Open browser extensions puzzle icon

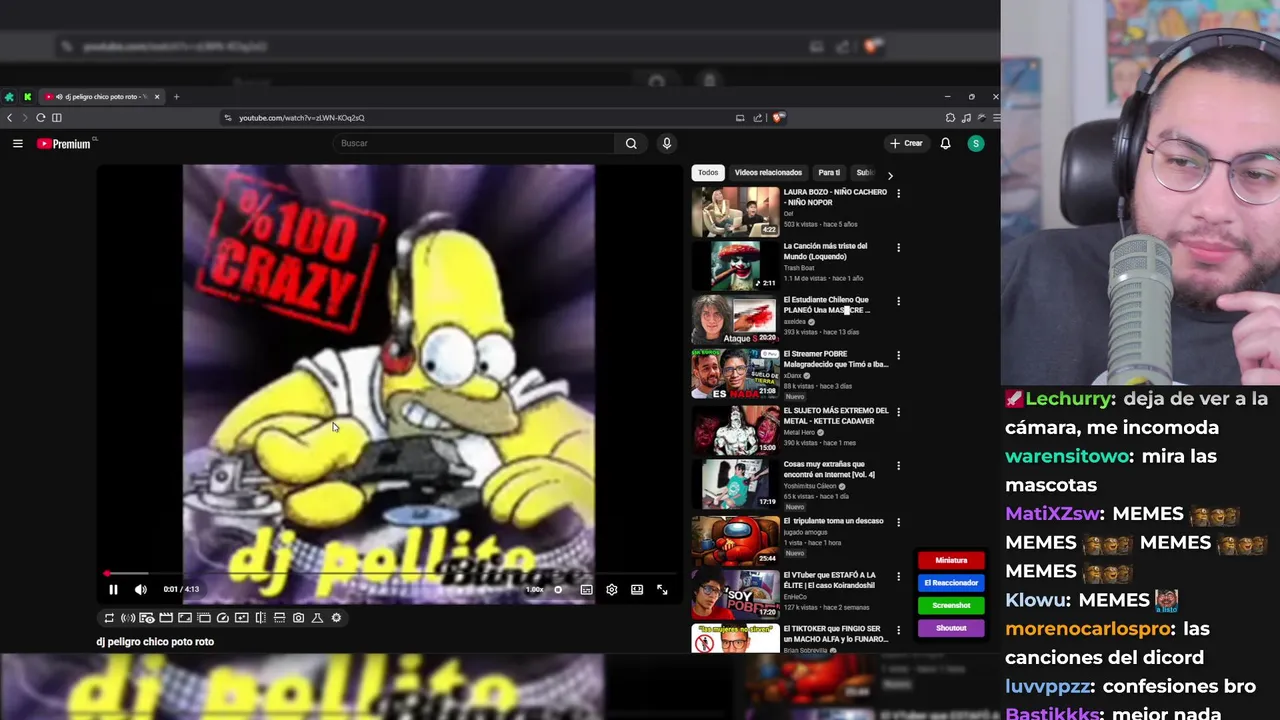pos(950,118)
